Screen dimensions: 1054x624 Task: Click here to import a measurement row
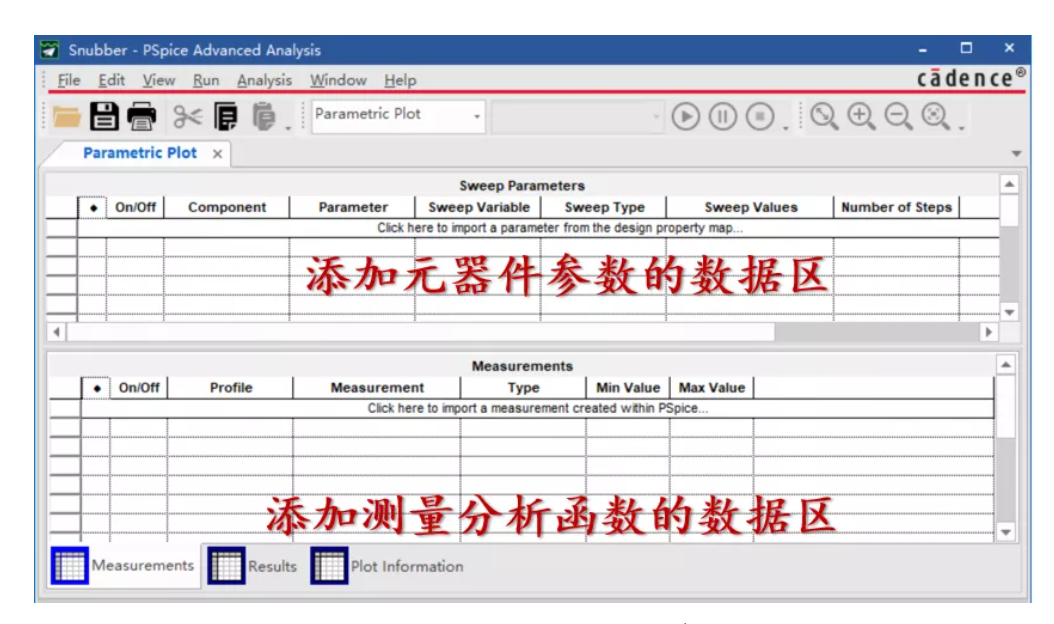pyautogui.click(x=537, y=408)
